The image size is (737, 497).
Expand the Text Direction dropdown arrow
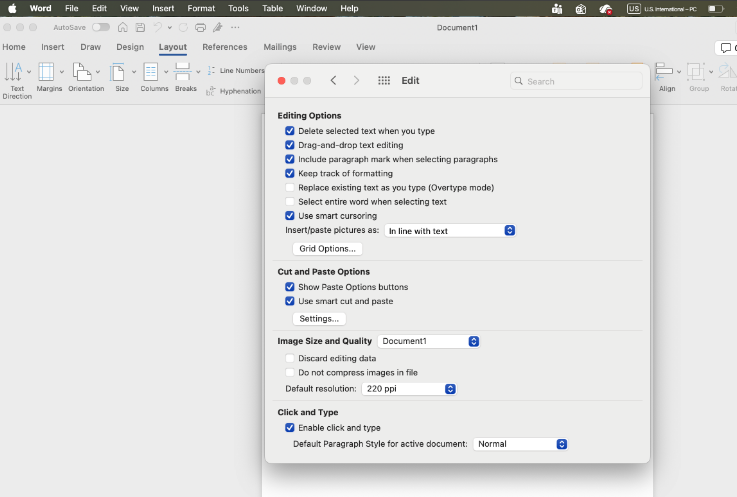(x=29, y=72)
